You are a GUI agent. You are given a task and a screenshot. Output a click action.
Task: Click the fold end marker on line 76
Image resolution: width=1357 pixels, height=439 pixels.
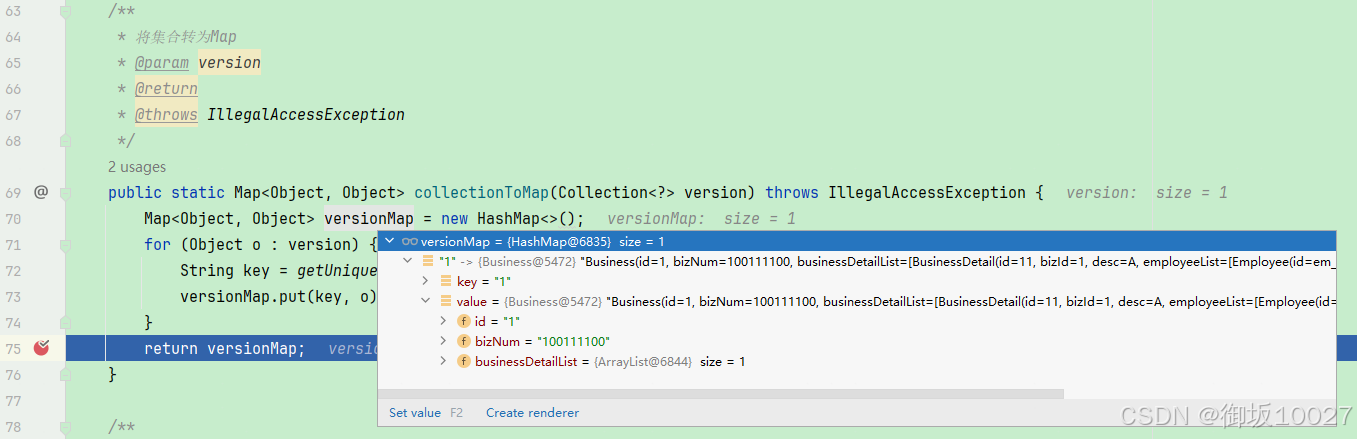pos(66,374)
